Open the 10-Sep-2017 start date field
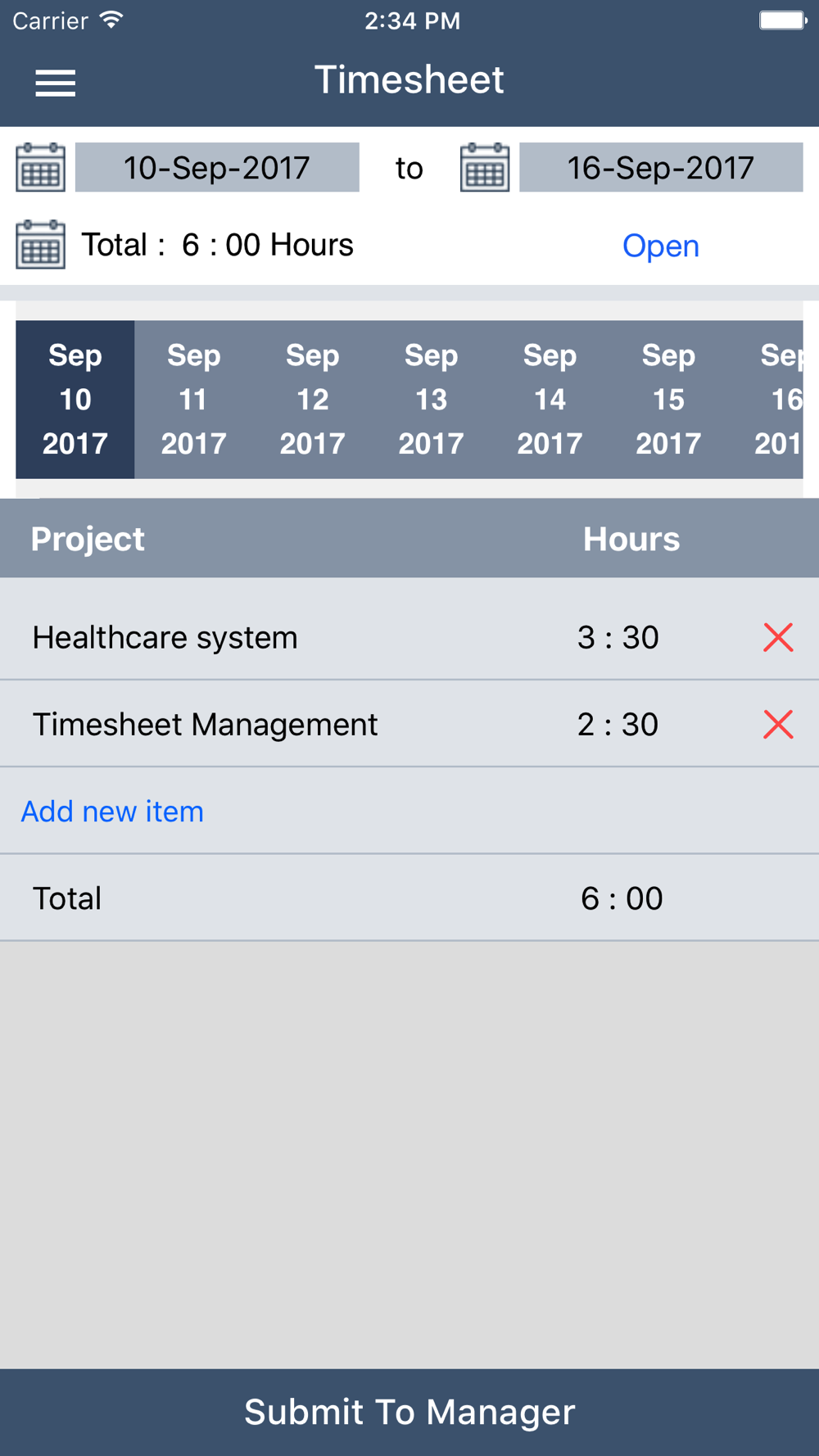The height and width of the screenshot is (1456, 819). (x=217, y=167)
